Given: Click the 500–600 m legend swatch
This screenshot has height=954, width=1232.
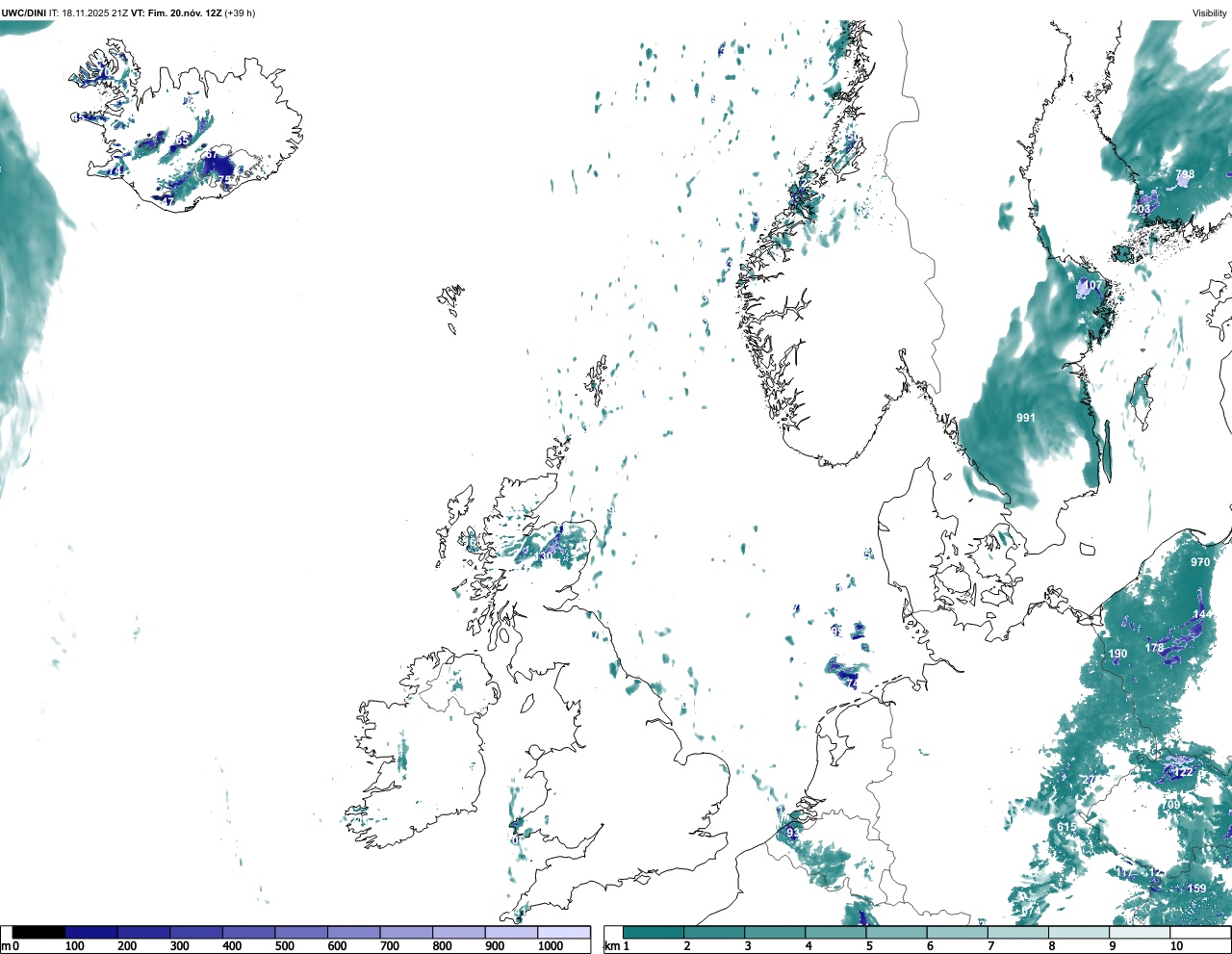Looking at the screenshot, I should (x=301, y=933).
